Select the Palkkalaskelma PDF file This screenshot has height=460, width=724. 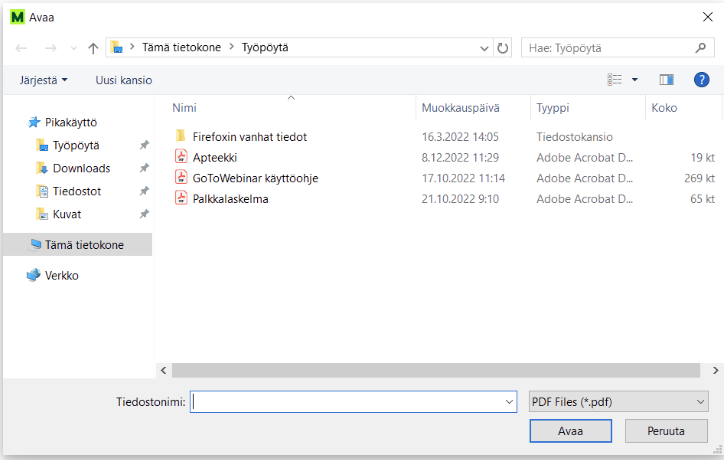[x=230, y=199]
